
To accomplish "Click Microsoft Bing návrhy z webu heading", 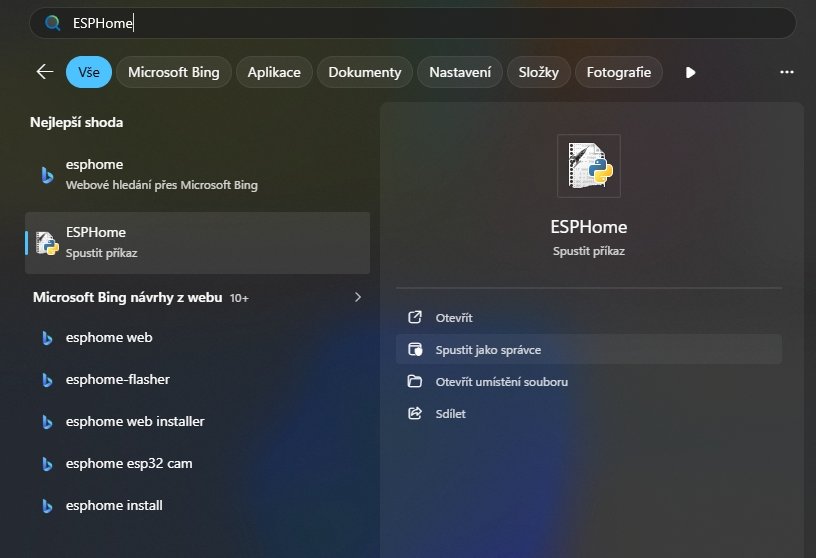I will point(128,297).
